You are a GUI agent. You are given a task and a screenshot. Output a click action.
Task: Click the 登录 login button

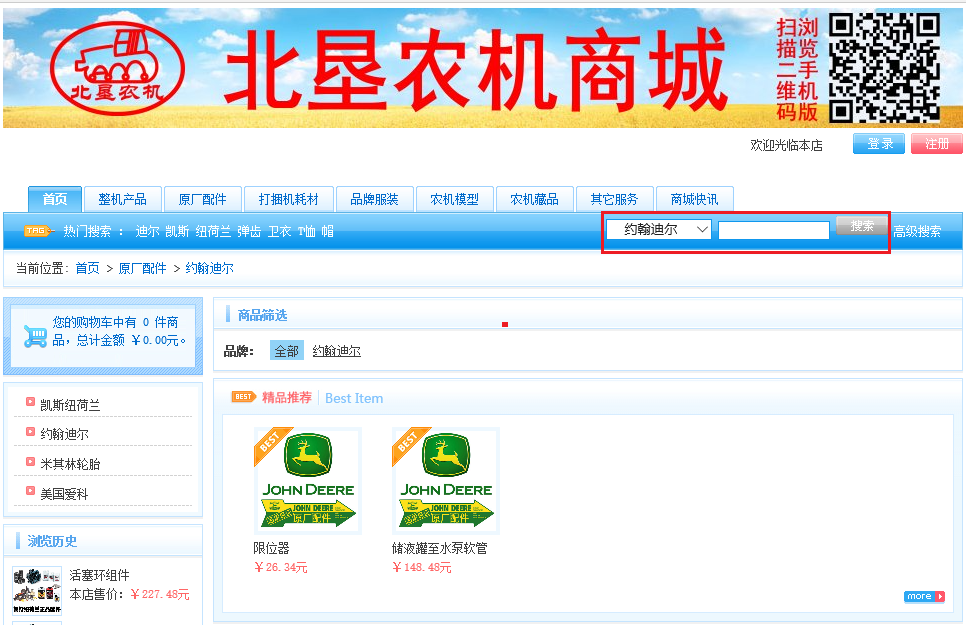[878, 143]
